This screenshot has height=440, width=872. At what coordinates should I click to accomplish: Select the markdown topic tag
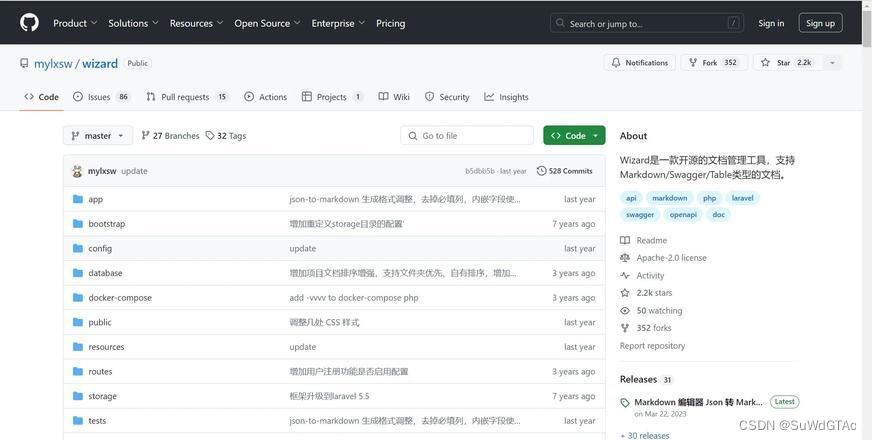670,198
